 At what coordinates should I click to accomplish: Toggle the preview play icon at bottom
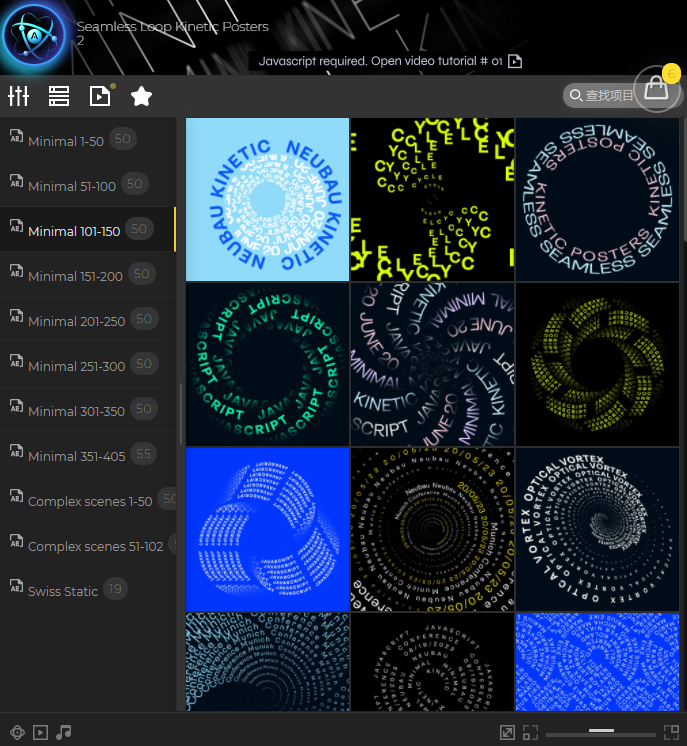40,732
